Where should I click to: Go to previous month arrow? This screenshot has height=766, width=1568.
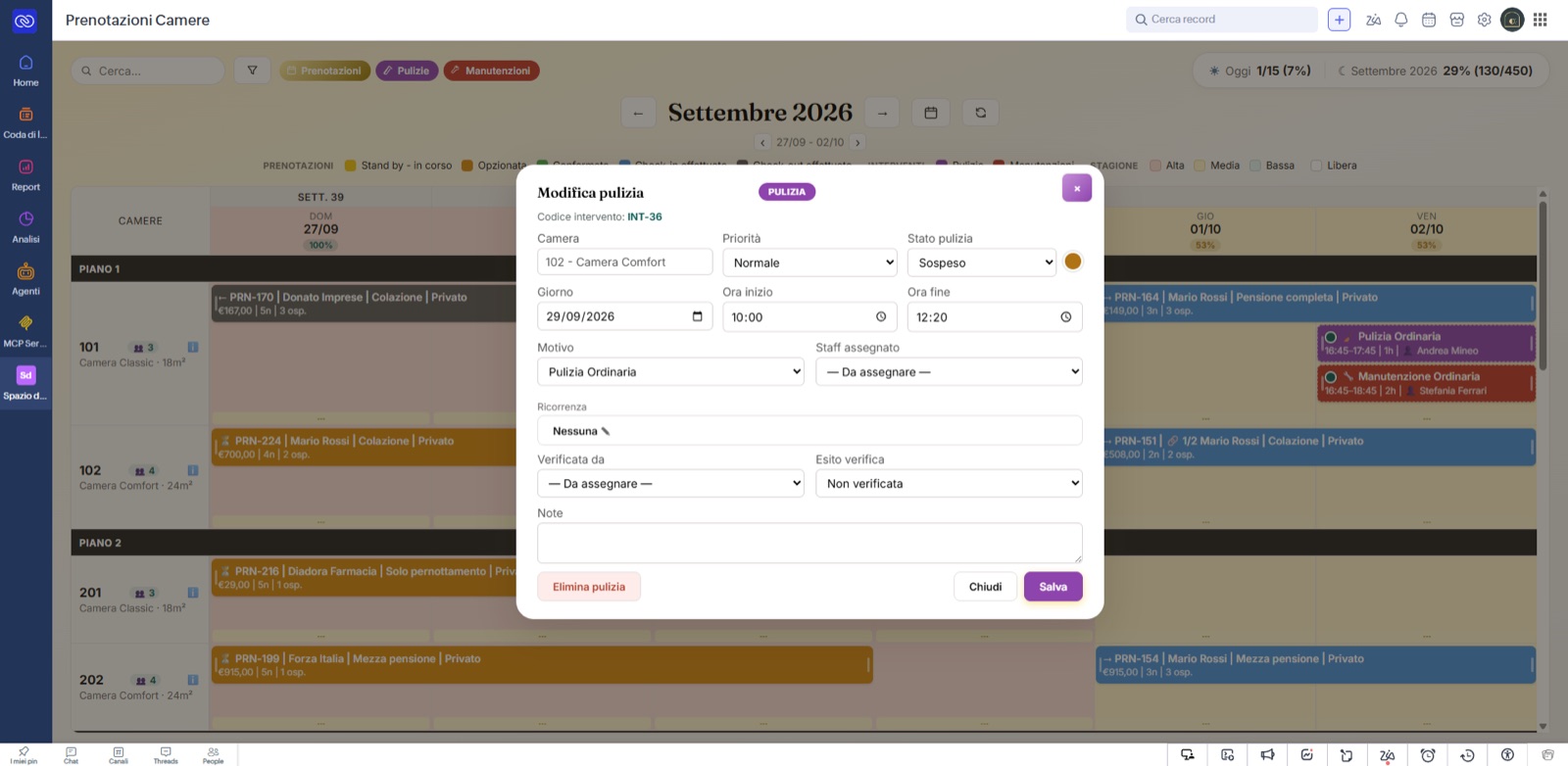coord(638,113)
